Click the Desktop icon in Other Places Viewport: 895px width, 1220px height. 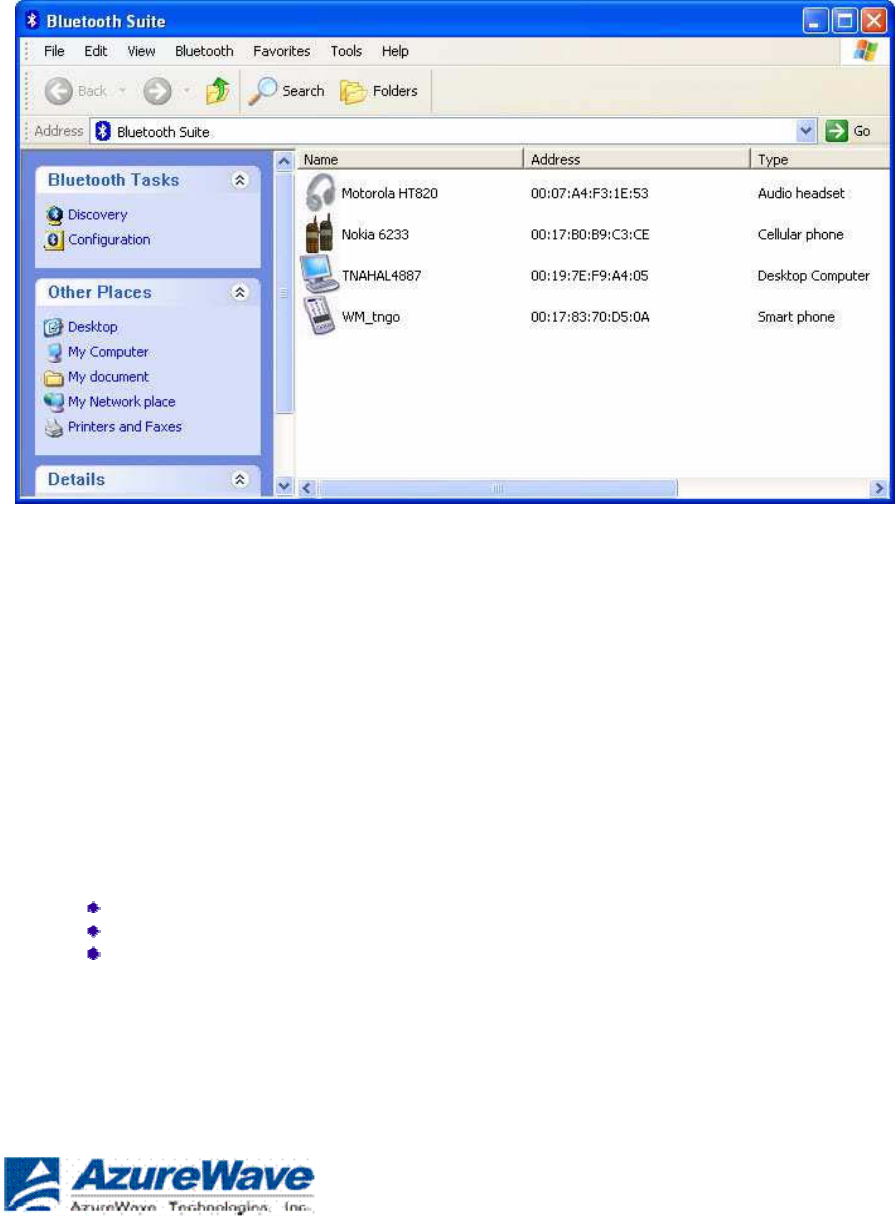point(55,327)
